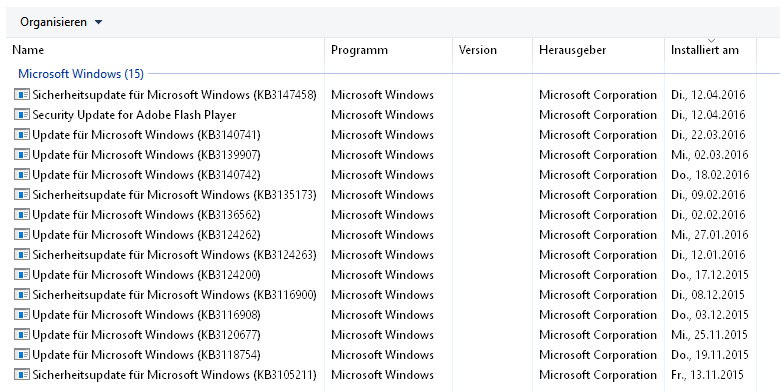Click the Version column header

(x=492, y=50)
